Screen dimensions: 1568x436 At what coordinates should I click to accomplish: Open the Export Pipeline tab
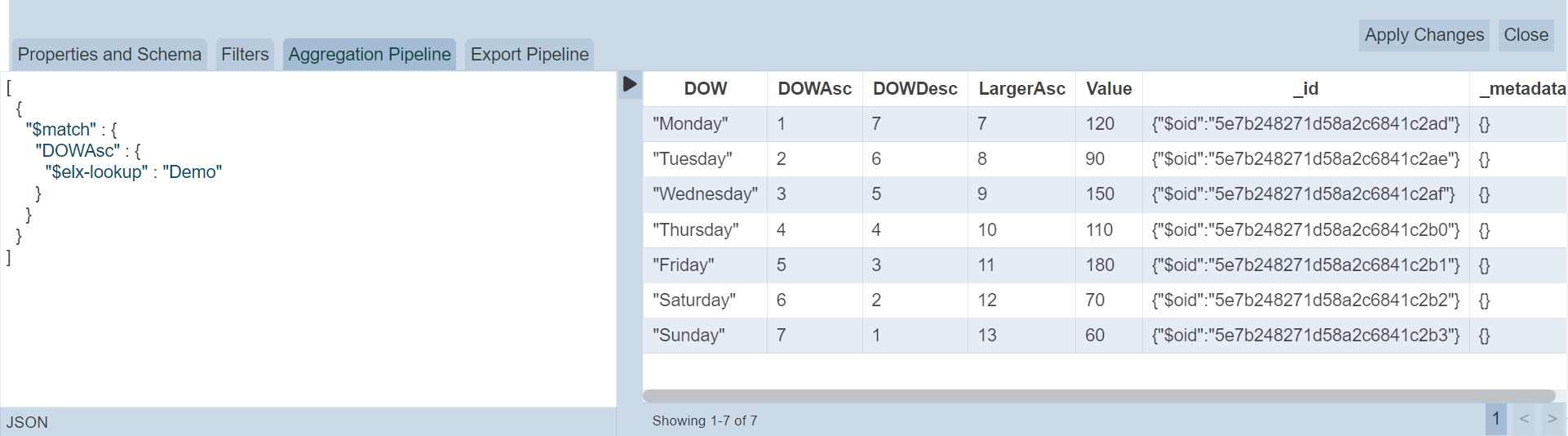[x=529, y=55]
